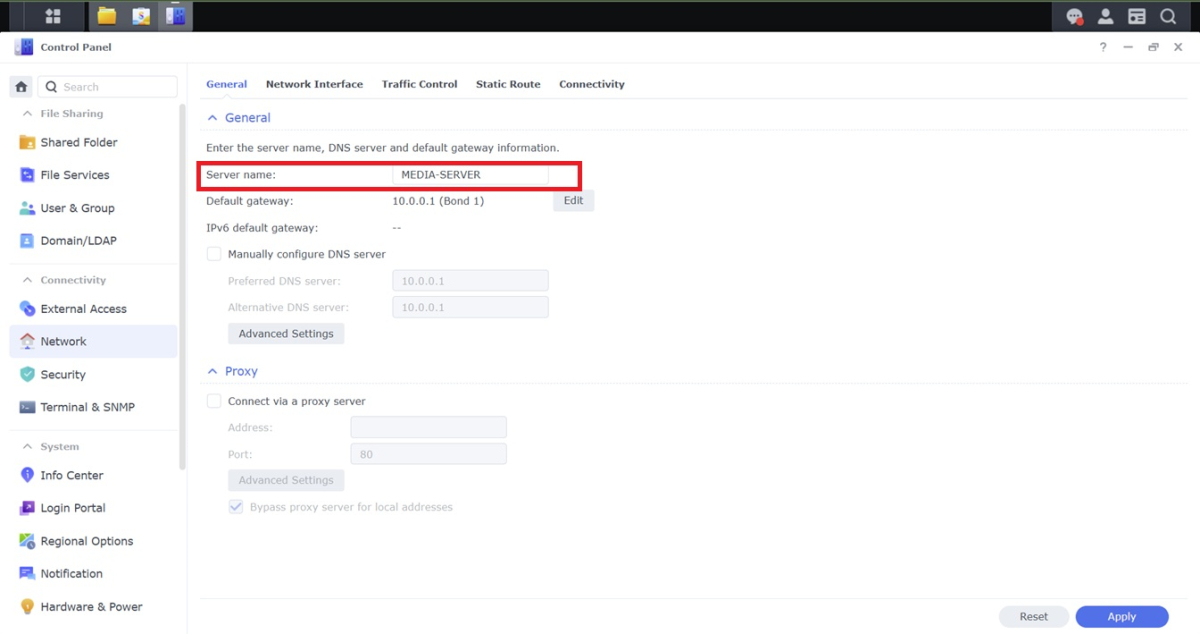Open the user account options icon

[1106, 16]
